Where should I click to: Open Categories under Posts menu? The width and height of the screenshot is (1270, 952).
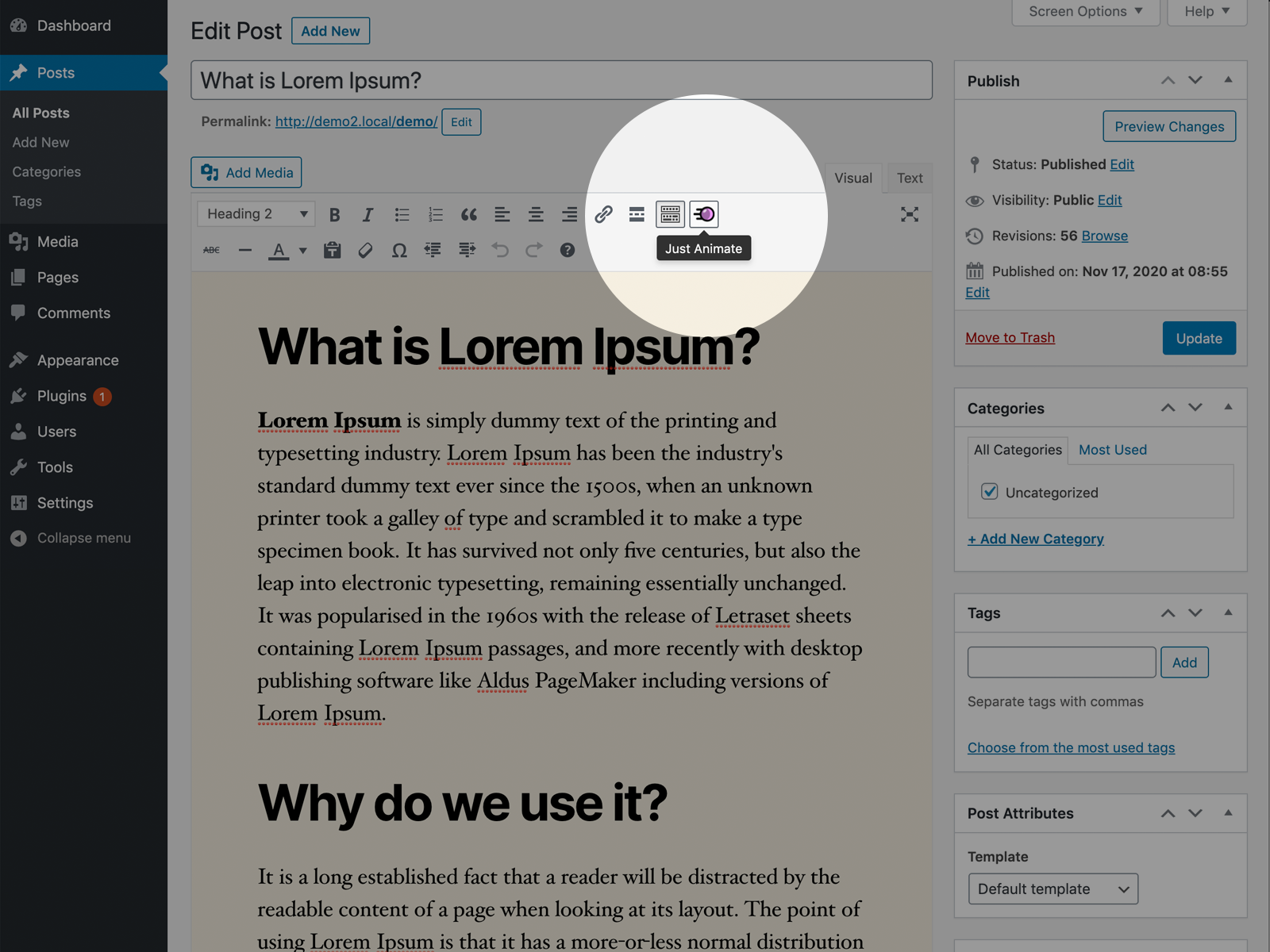click(x=46, y=171)
